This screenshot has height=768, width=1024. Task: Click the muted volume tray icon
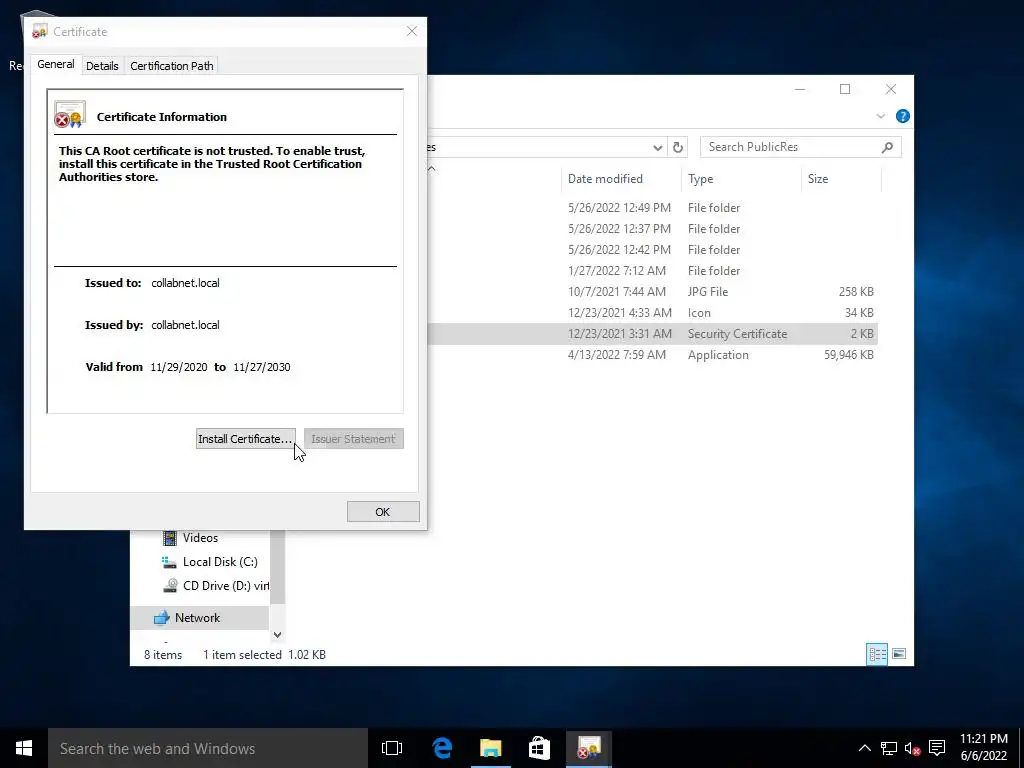coord(912,748)
